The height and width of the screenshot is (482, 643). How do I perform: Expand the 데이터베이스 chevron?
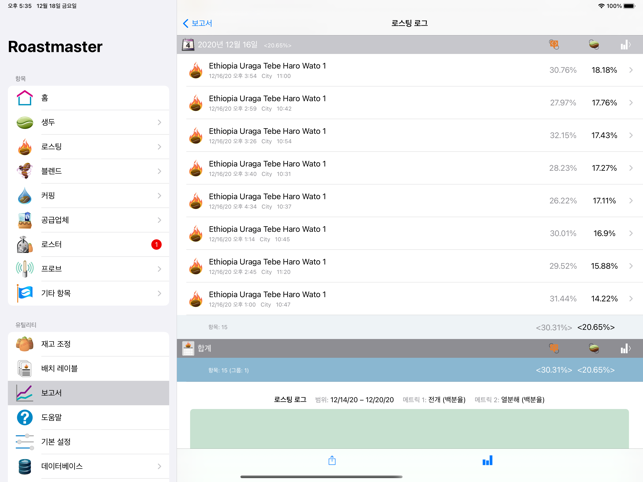coord(160,466)
